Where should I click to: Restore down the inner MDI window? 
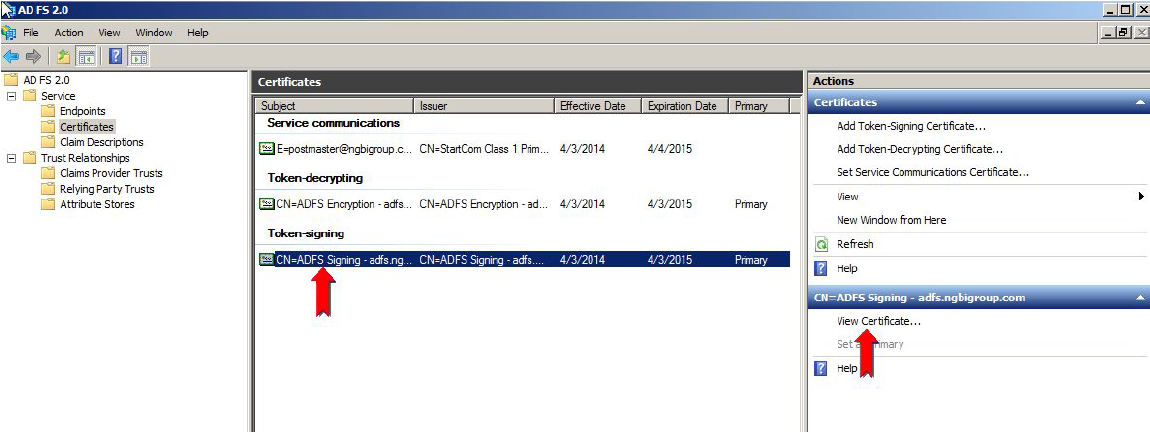pyautogui.click(x=1123, y=32)
